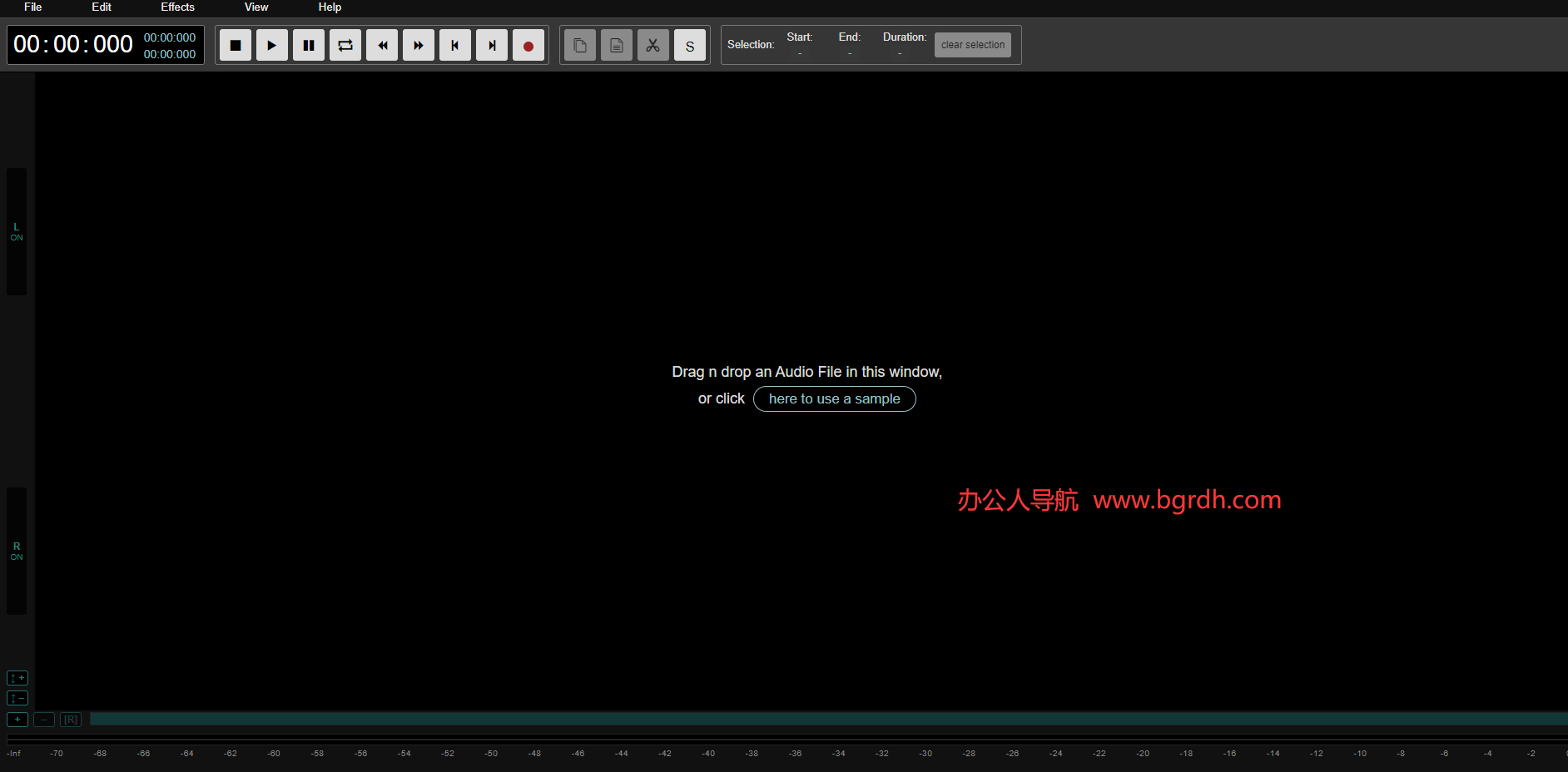This screenshot has height=772, width=1568.
Task: Mute the right channel via R ON toggle
Action: click(17, 552)
